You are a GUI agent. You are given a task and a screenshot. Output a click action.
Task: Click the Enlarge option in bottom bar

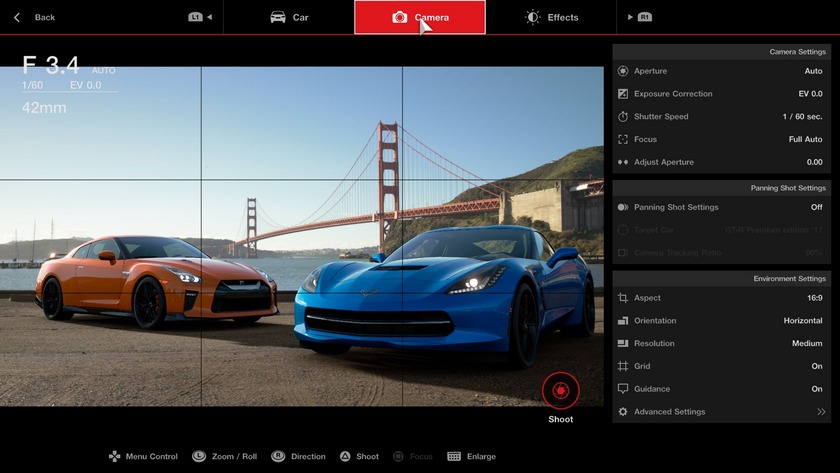pos(471,457)
